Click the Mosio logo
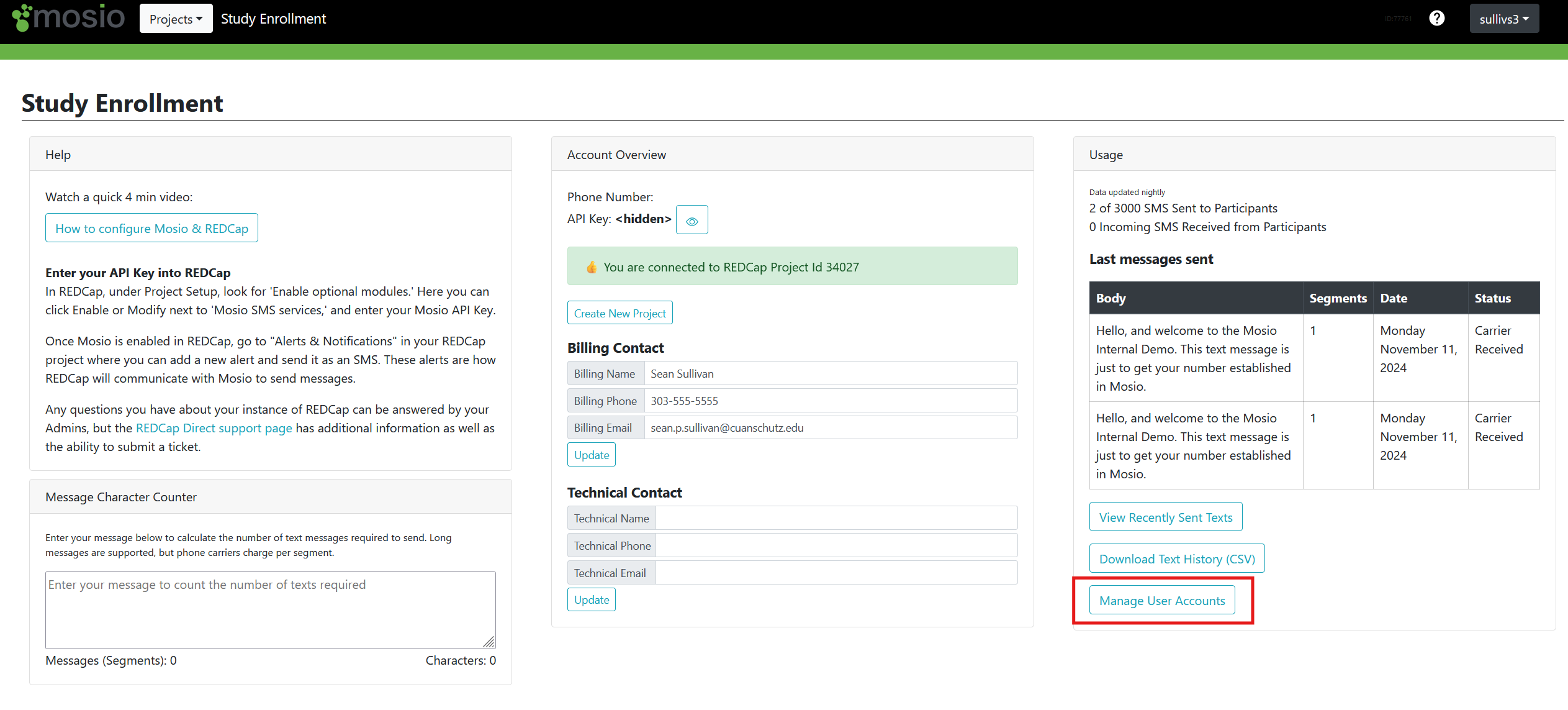 69,17
